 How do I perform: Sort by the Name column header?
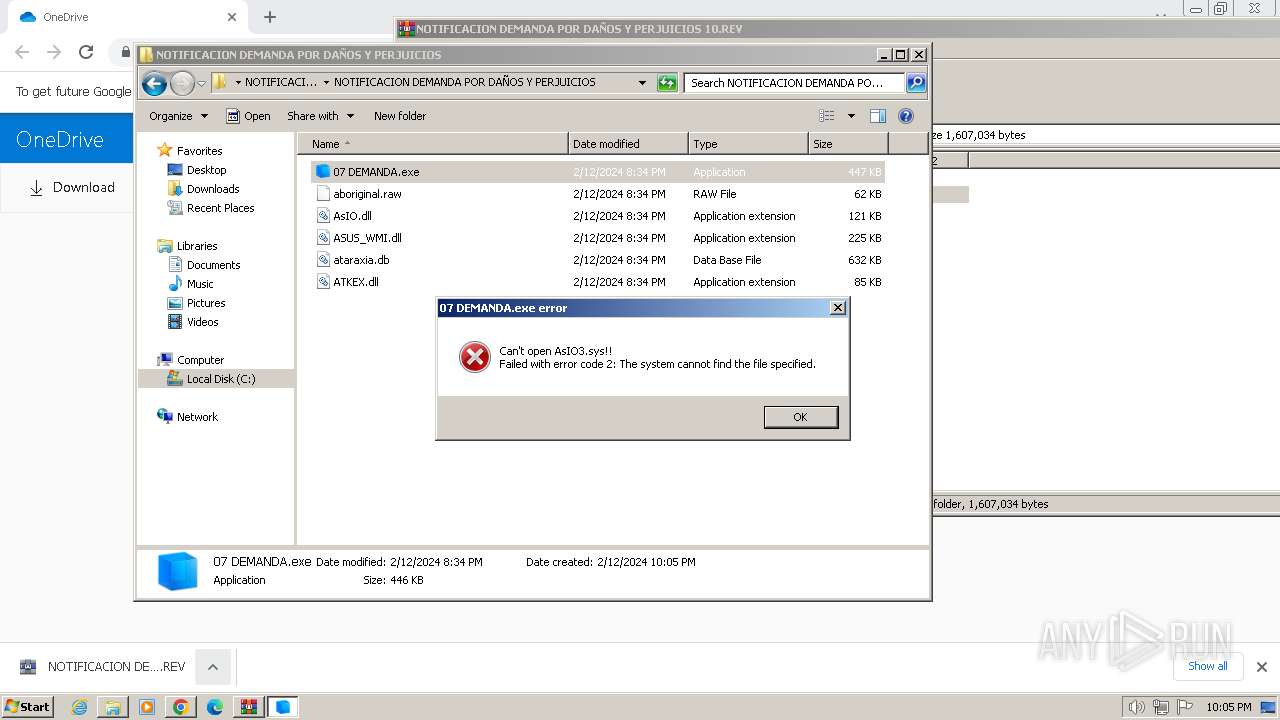432,144
